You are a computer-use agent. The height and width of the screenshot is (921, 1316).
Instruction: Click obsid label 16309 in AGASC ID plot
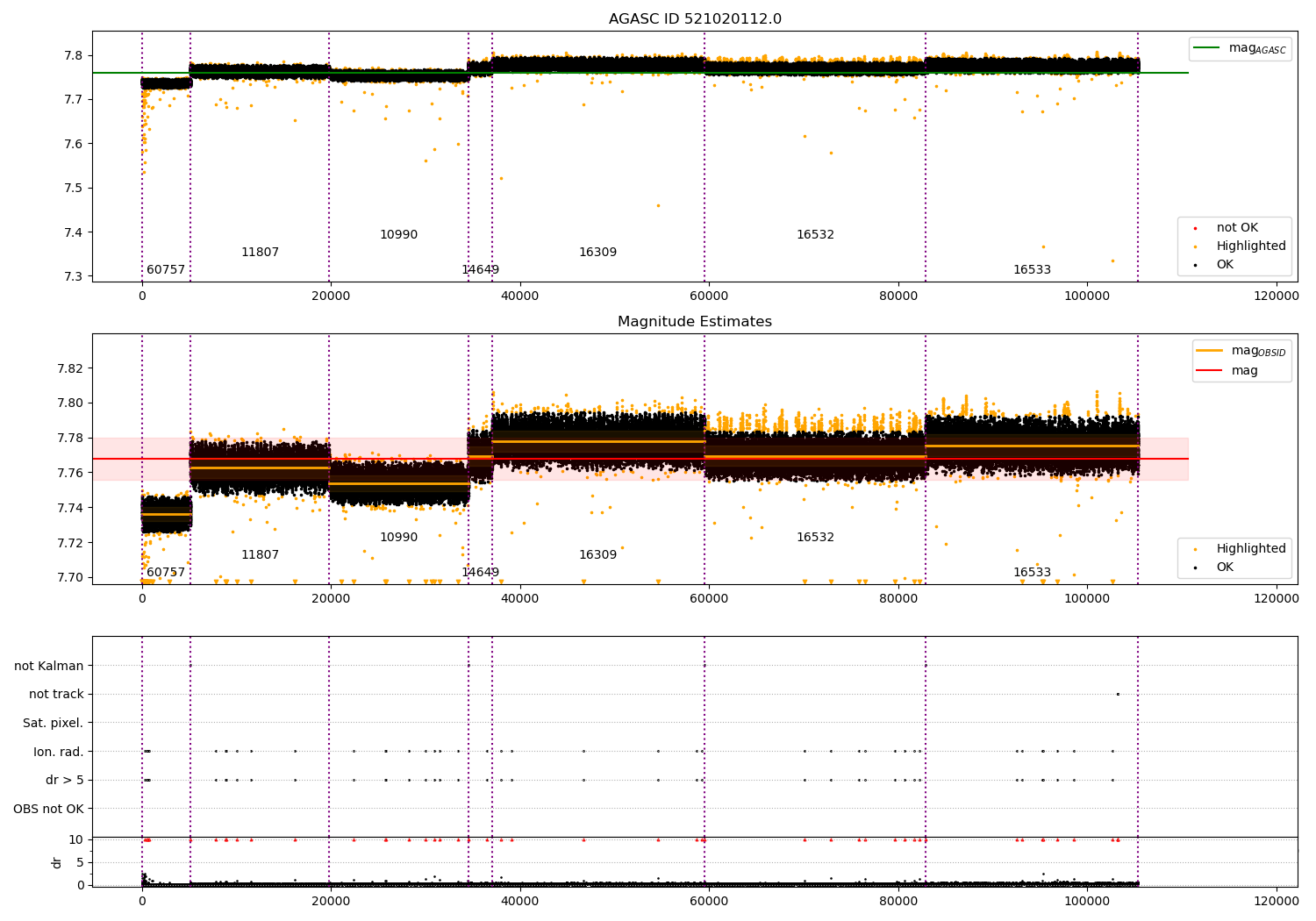point(597,253)
